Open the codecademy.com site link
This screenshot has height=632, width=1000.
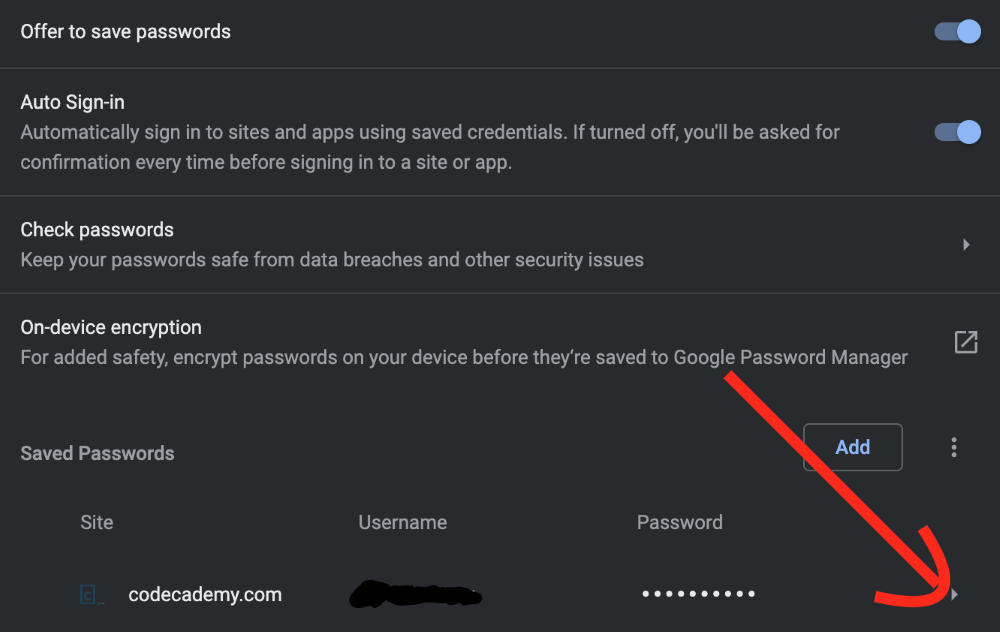click(x=205, y=595)
